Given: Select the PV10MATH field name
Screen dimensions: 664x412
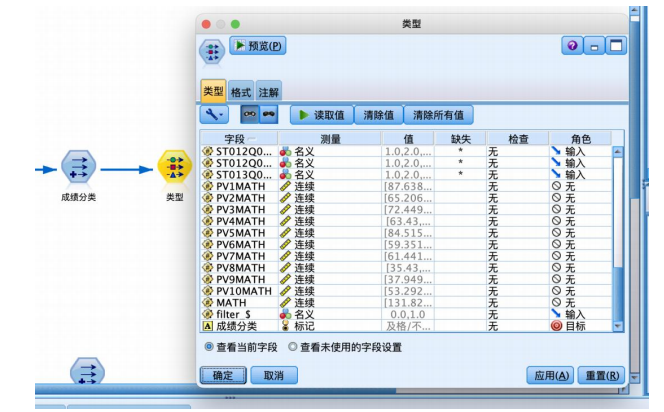Looking at the screenshot, I should (x=243, y=291).
